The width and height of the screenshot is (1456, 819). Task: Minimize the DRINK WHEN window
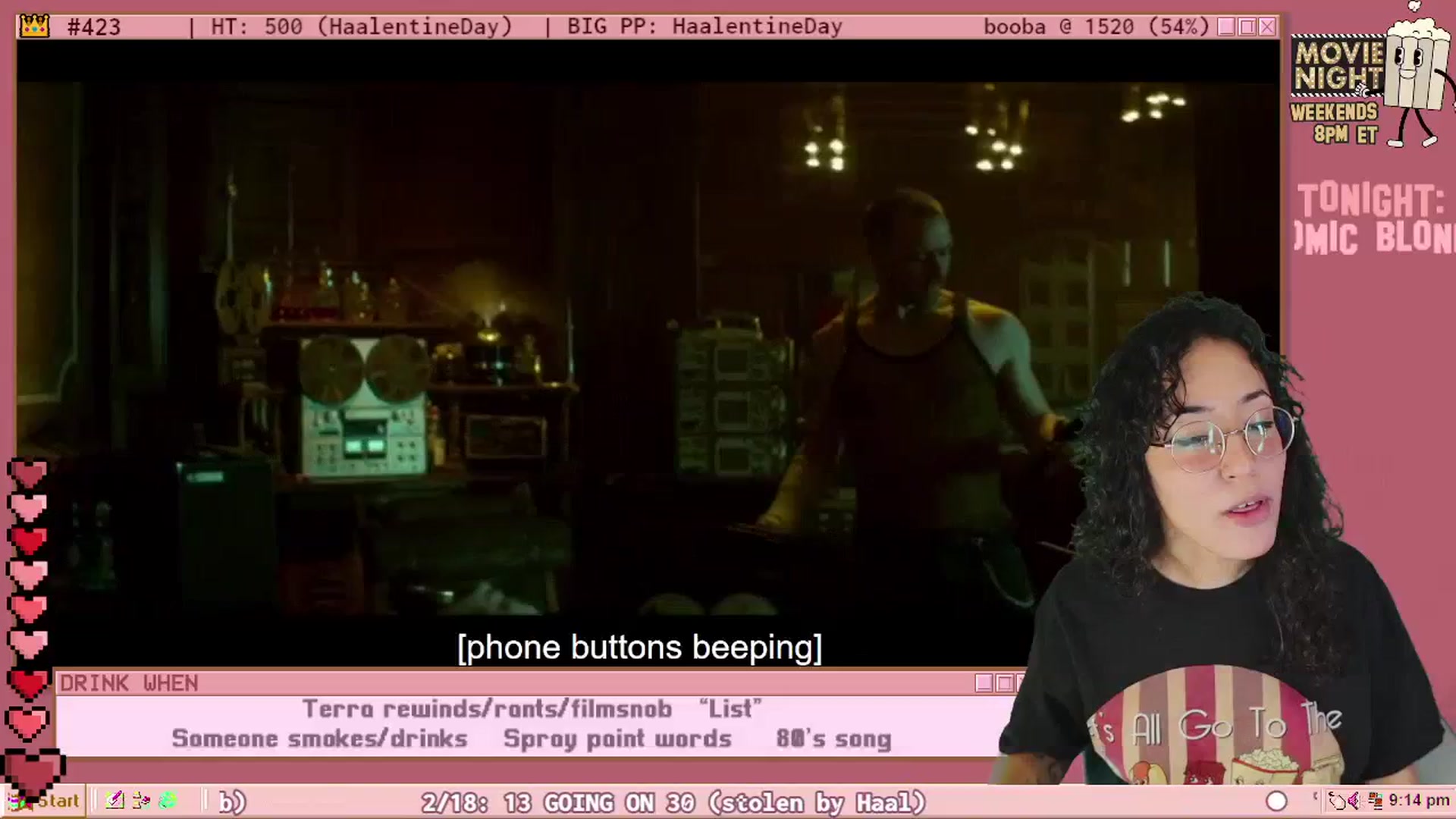[984, 683]
